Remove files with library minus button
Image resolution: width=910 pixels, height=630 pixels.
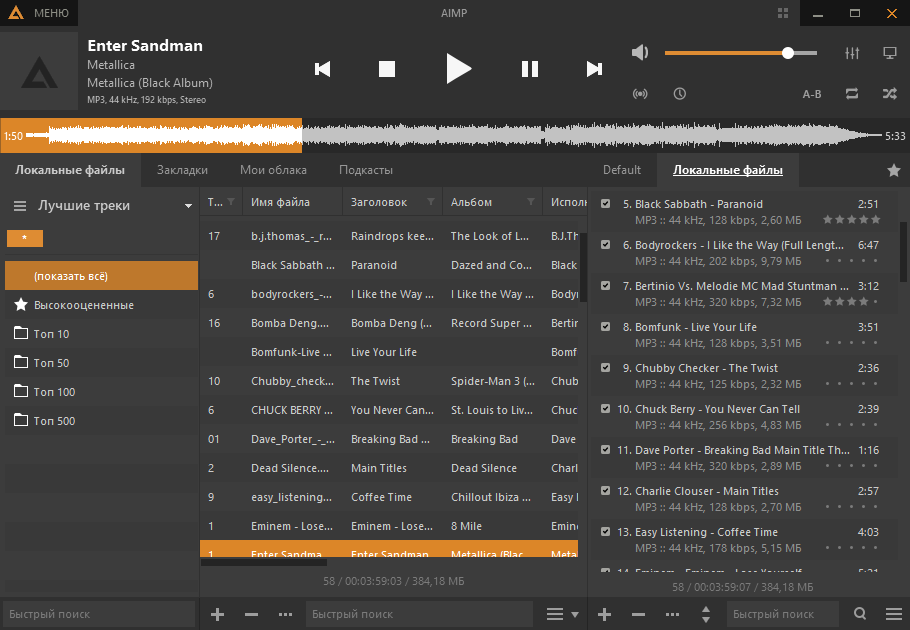tap(251, 614)
